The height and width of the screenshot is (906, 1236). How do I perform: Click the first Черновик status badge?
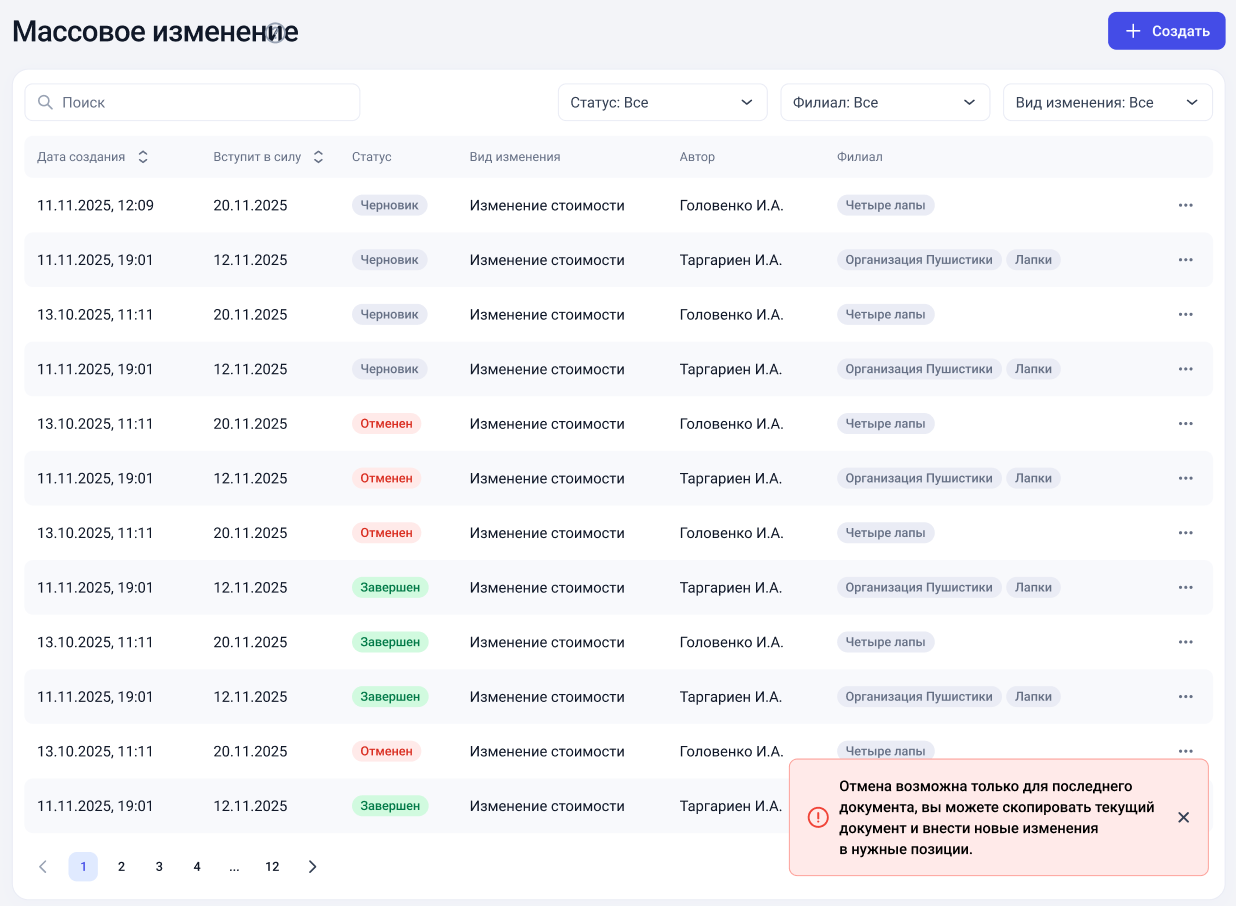[x=390, y=205]
